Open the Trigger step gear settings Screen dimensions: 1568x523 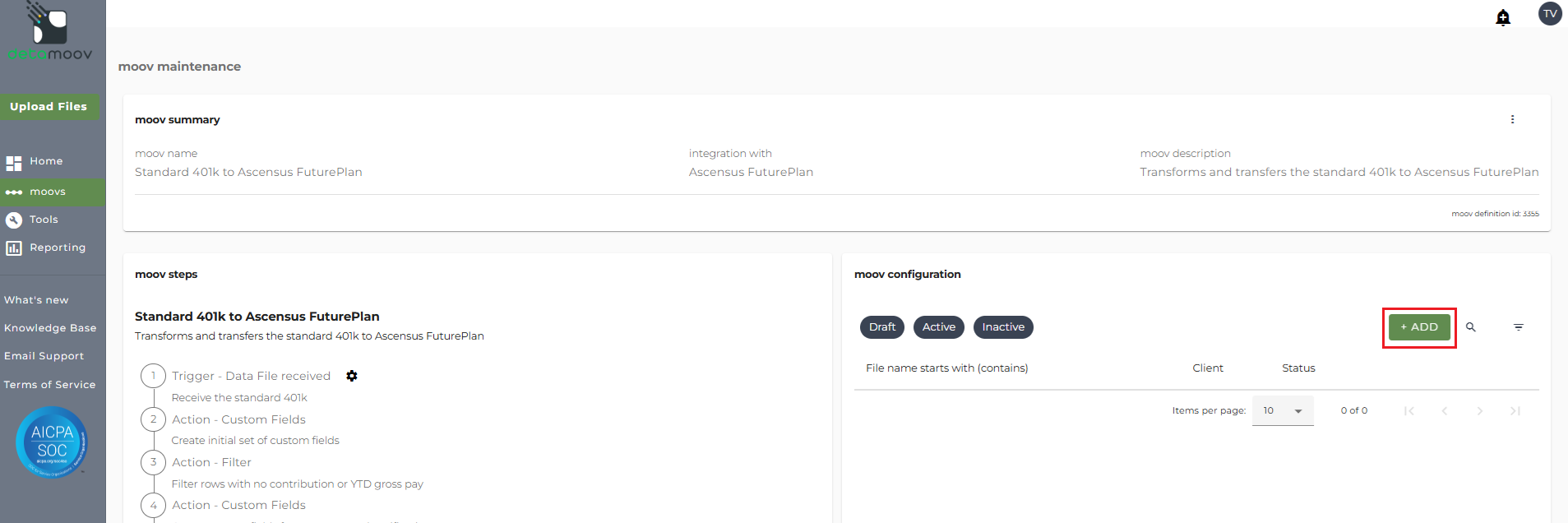point(352,376)
